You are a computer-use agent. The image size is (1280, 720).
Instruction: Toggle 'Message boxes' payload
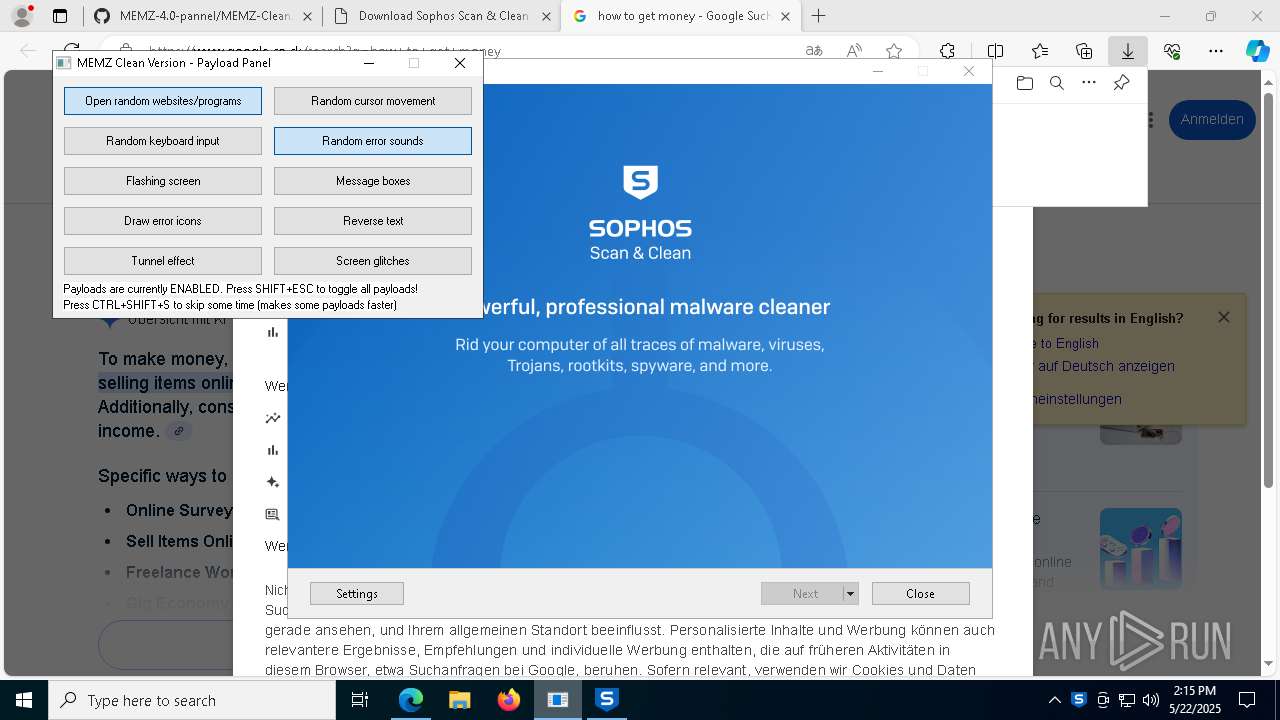click(373, 181)
